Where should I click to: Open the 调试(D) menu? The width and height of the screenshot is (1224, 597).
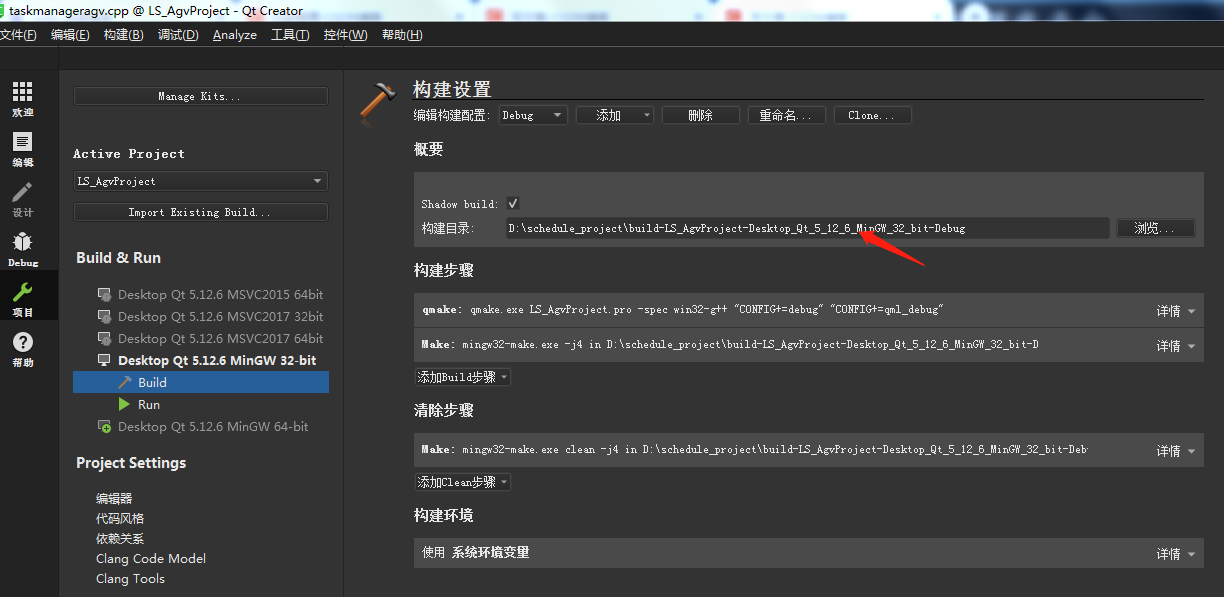point(178,35)
